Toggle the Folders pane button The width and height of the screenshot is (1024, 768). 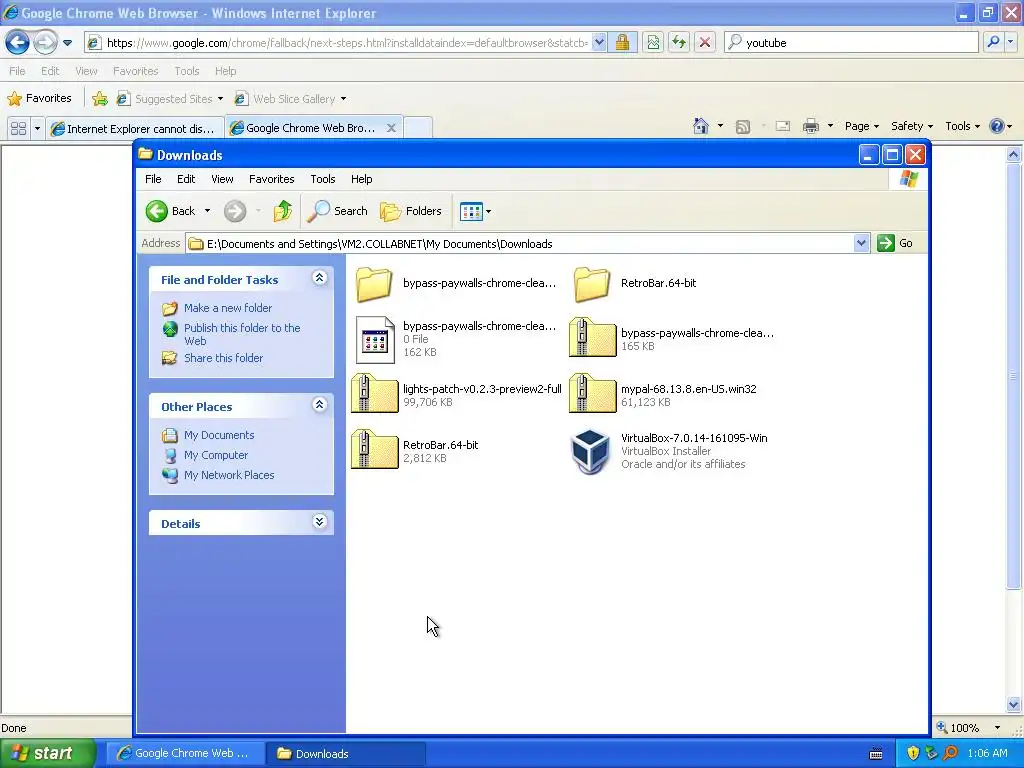point(411,211)
